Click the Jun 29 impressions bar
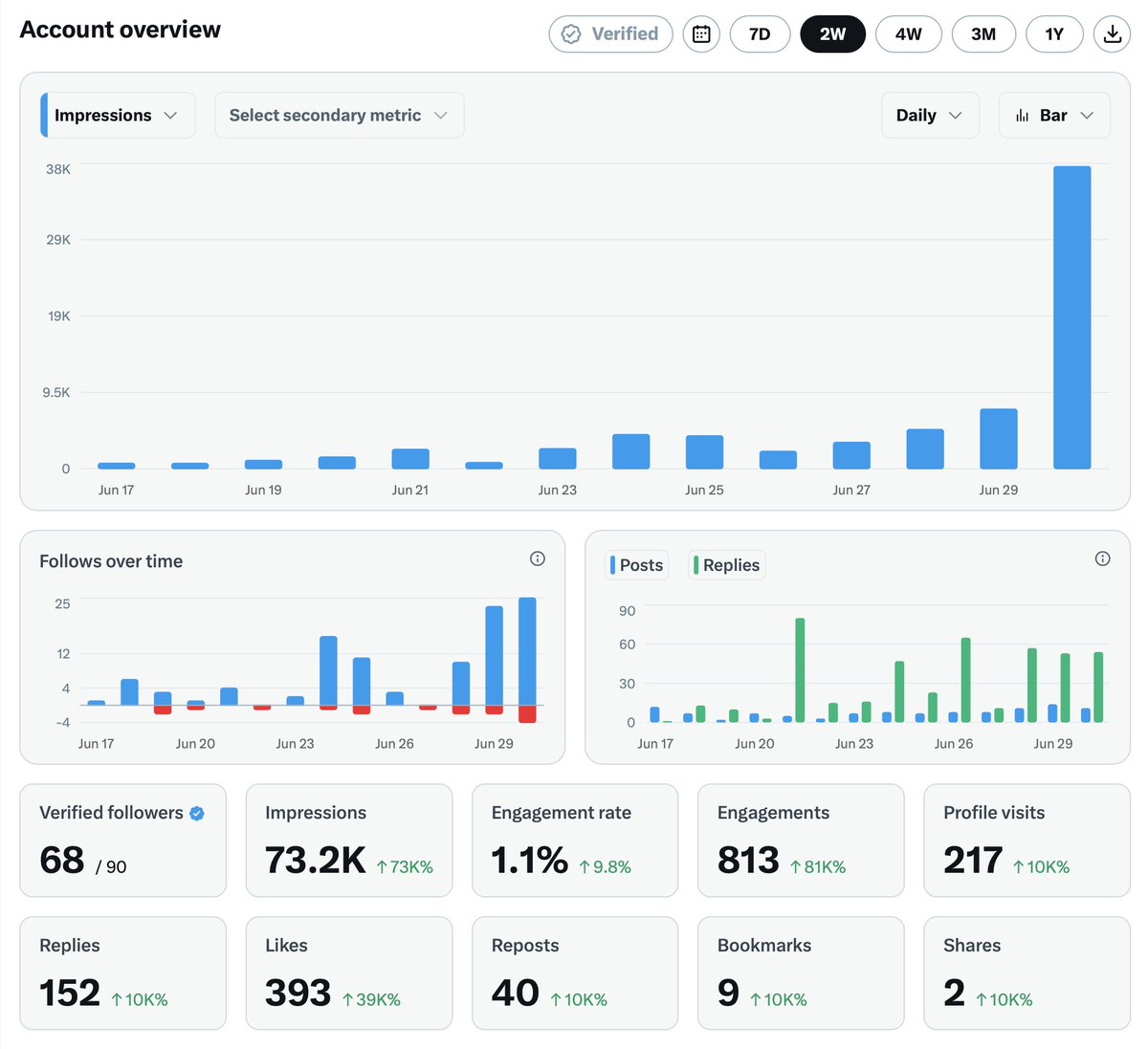 tap(998, 439)
